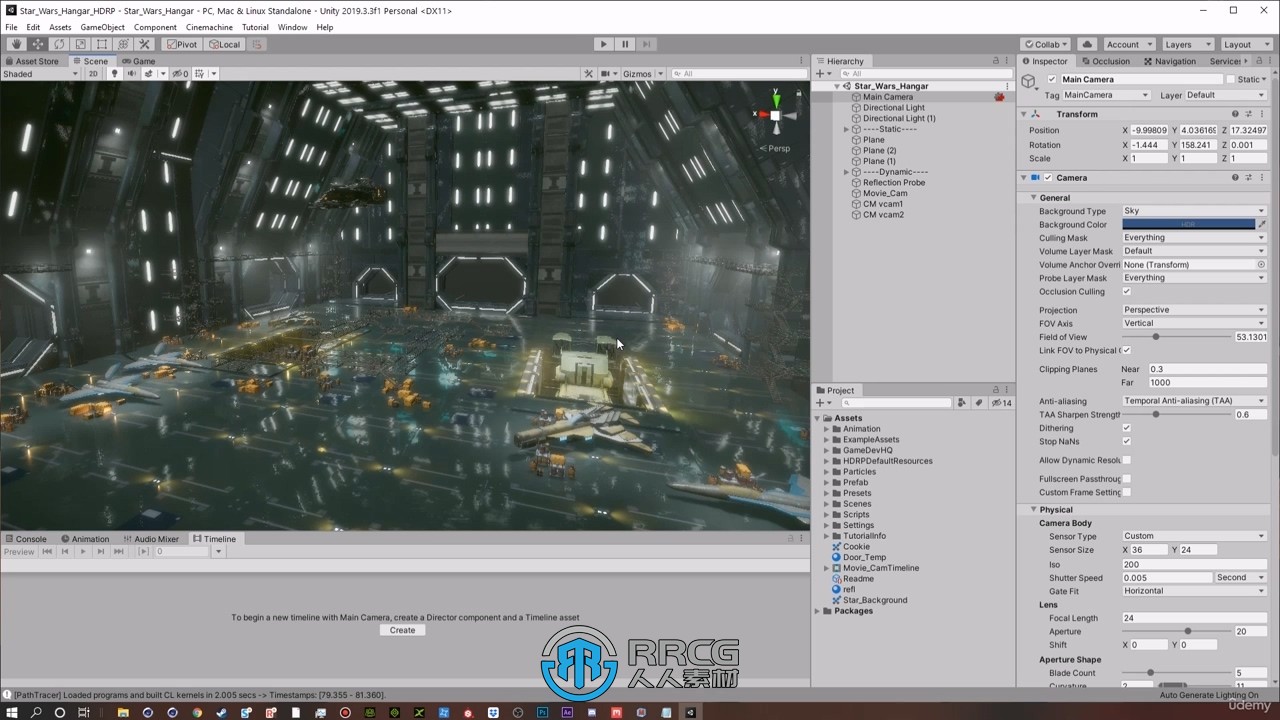Disable the Camera component checkbox
Screen dimensions: 1280x720
click(x=1047, y=178)
